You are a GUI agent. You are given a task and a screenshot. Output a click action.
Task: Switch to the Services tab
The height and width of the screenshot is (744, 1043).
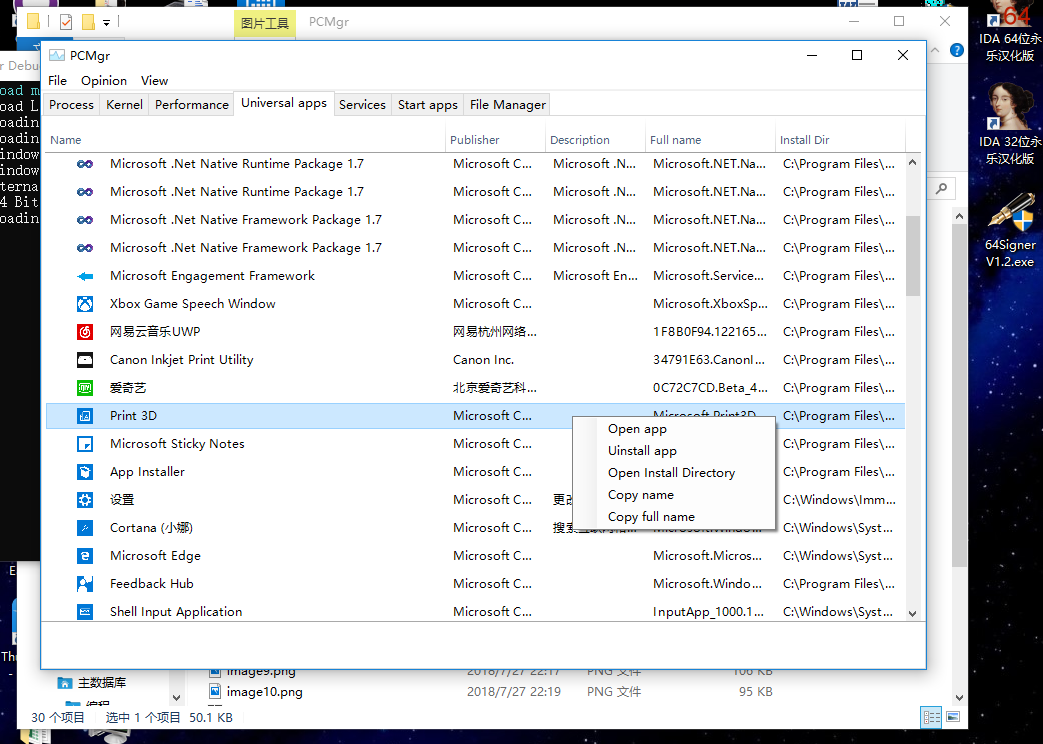(362, 104)
